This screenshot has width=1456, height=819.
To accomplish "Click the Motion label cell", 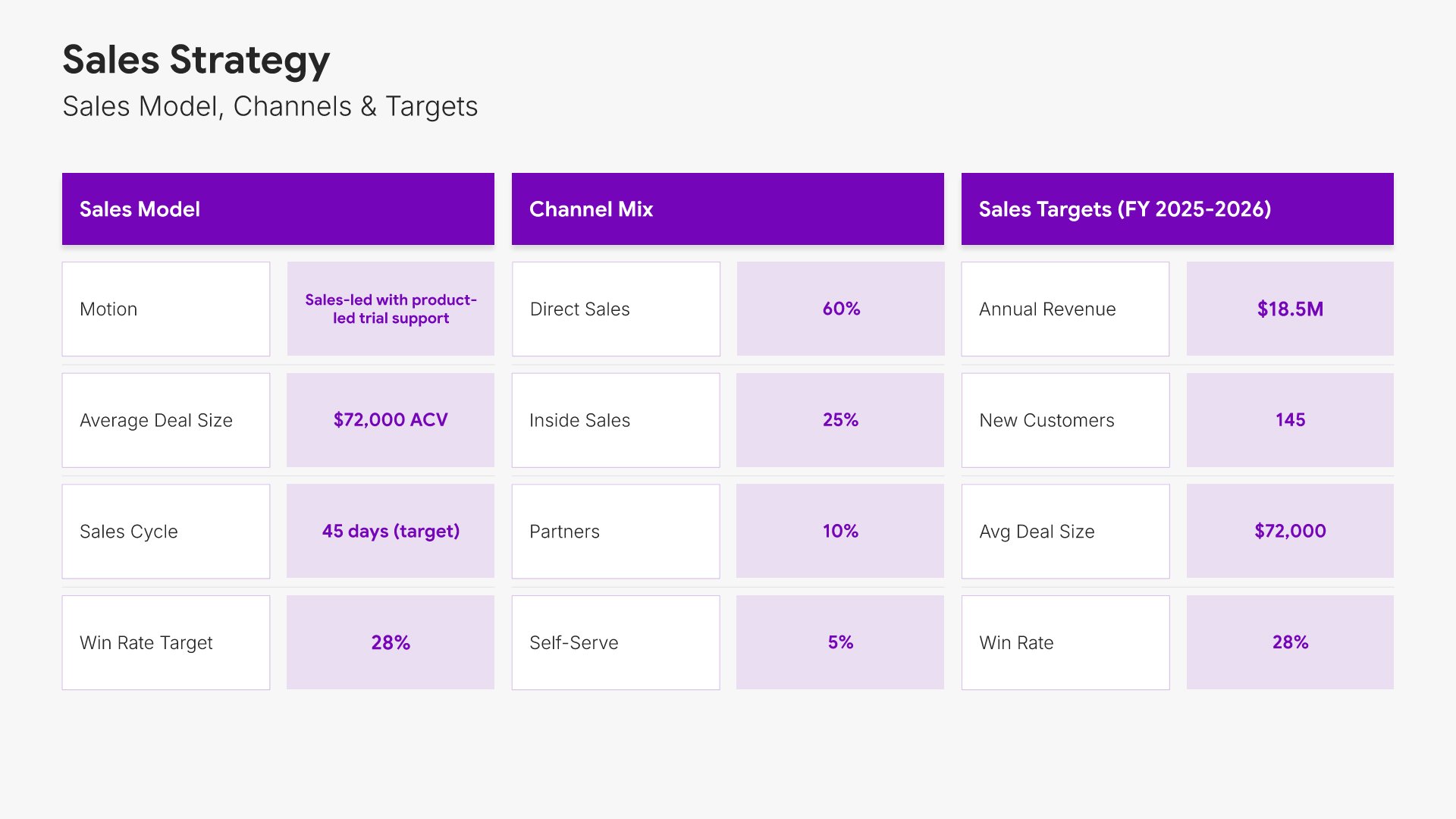I will (x=165, y=309).
